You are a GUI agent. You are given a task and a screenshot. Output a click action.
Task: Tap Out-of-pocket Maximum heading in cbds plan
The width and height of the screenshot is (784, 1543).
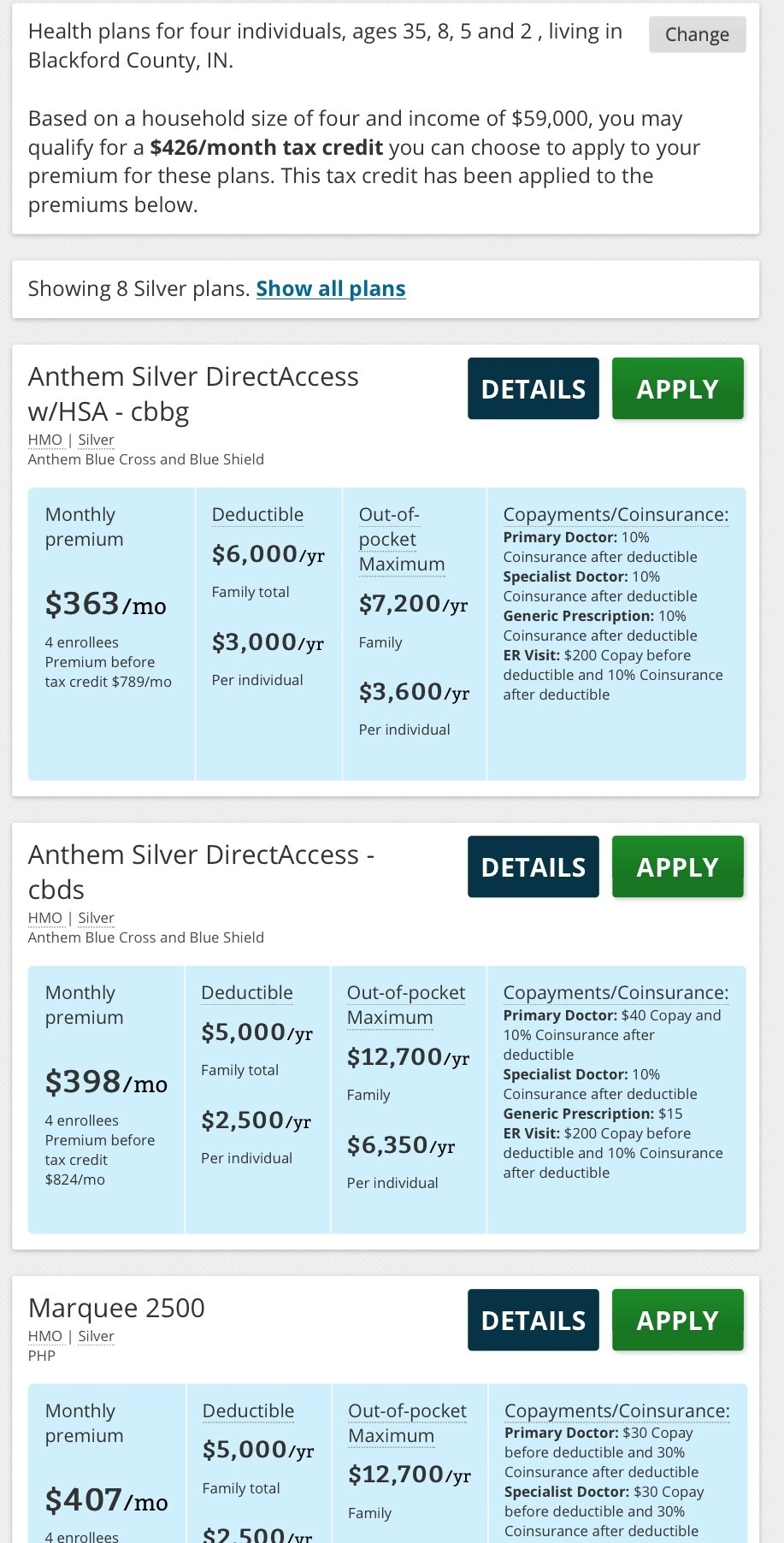point(405,1005)
